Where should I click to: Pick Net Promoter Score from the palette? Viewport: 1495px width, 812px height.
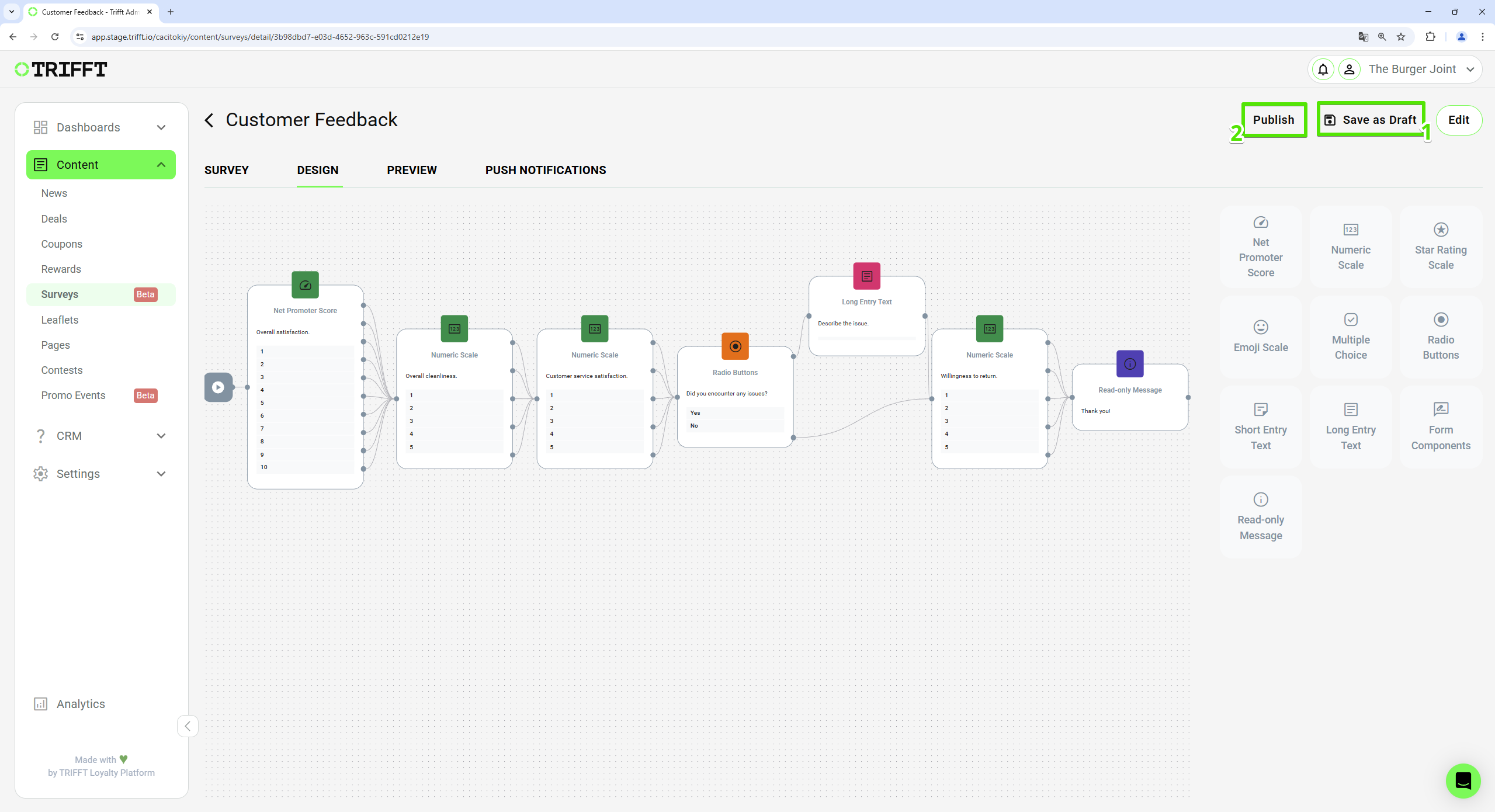point(1261,247)
